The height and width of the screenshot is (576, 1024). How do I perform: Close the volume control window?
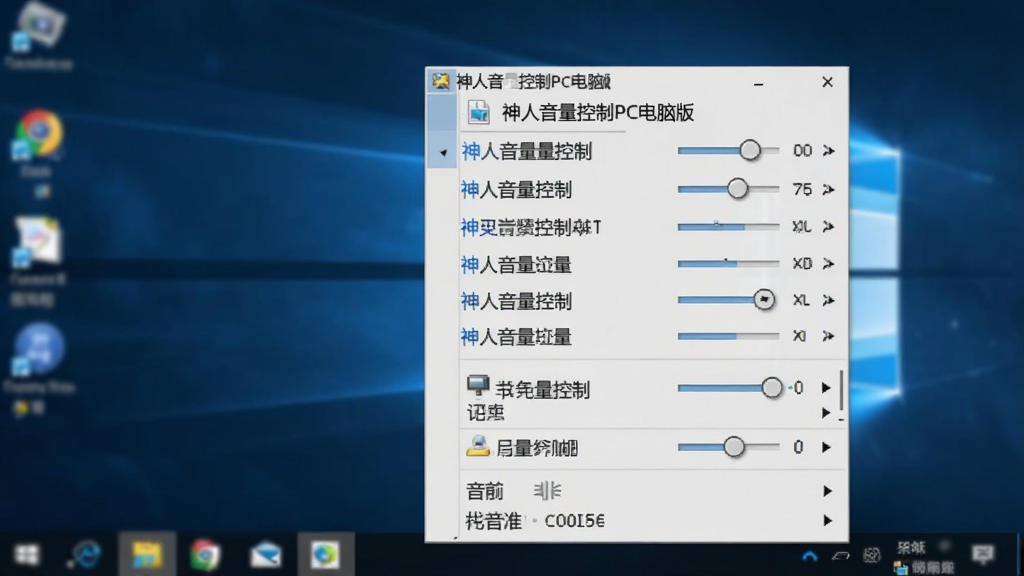(827, 82)
